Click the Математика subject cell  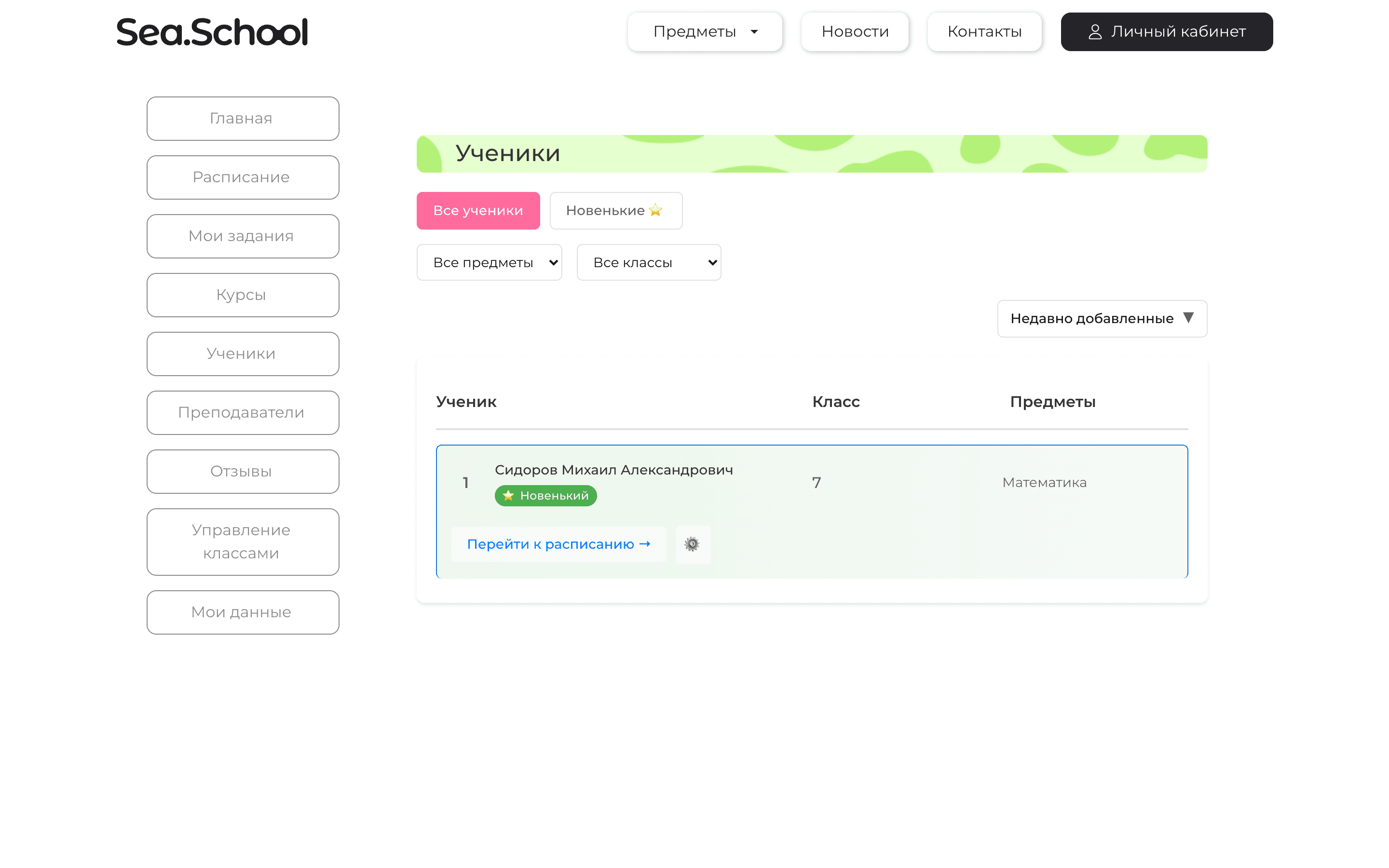point(1044,483)
